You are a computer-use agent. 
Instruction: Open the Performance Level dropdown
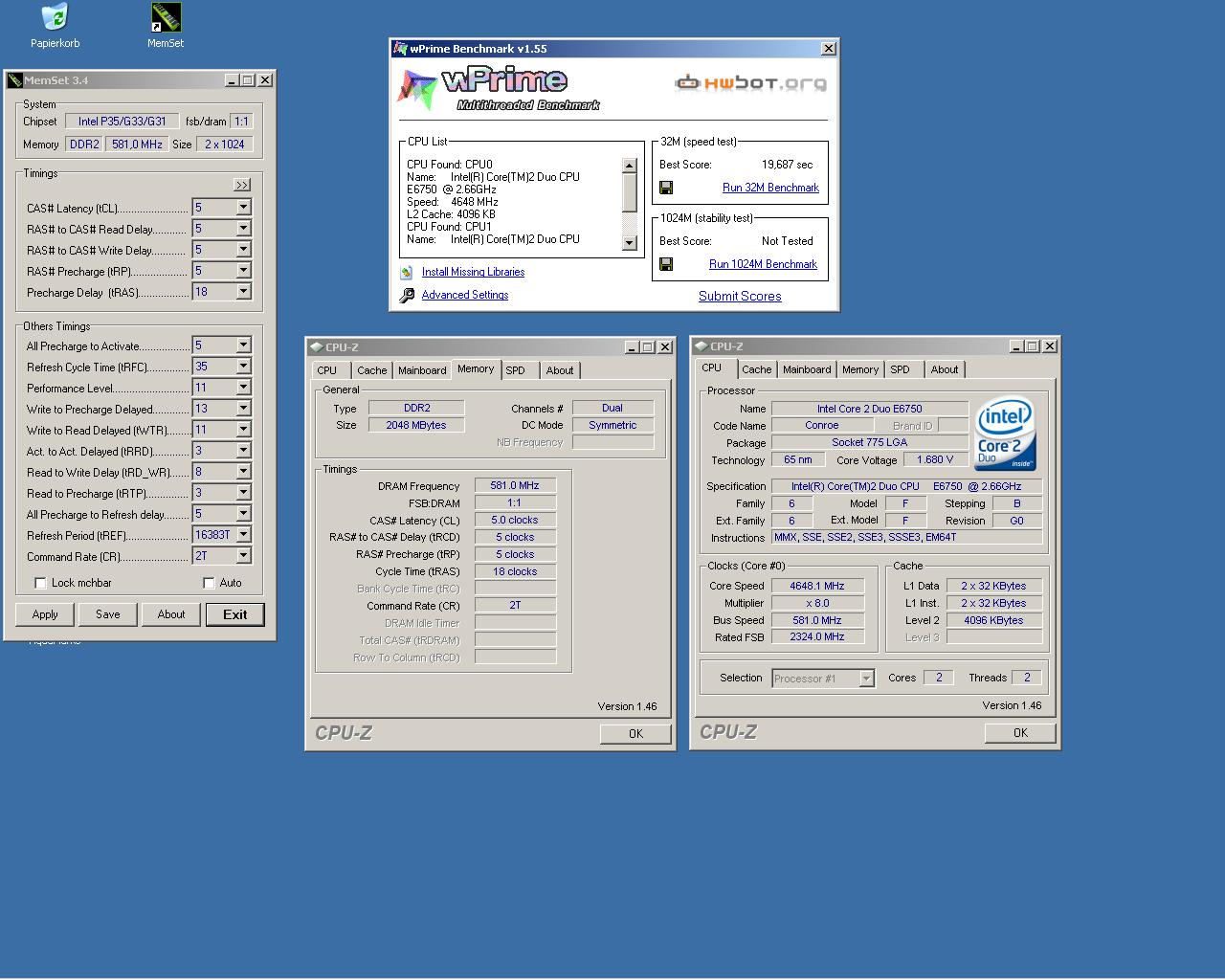click(x=243, y=388)
